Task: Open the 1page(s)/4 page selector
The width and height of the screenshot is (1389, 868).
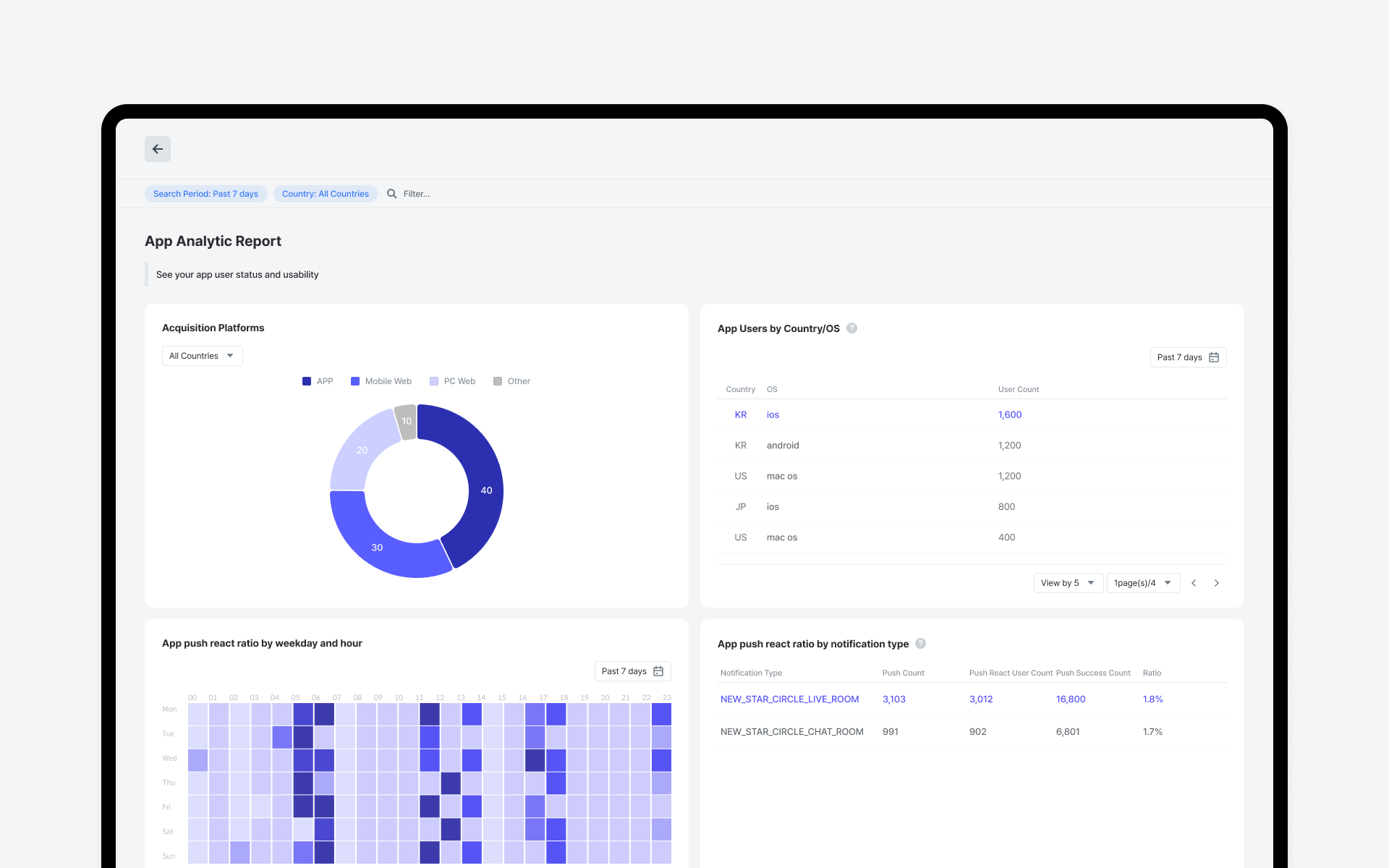Action: (1143, 583)
